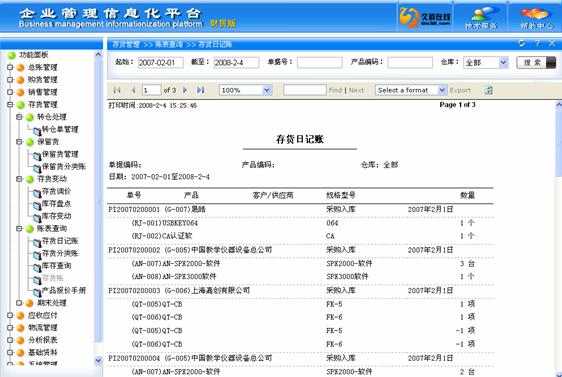Click the PI20070200002 order number
This screenshot has width=562, height=377.
(134, 250)
